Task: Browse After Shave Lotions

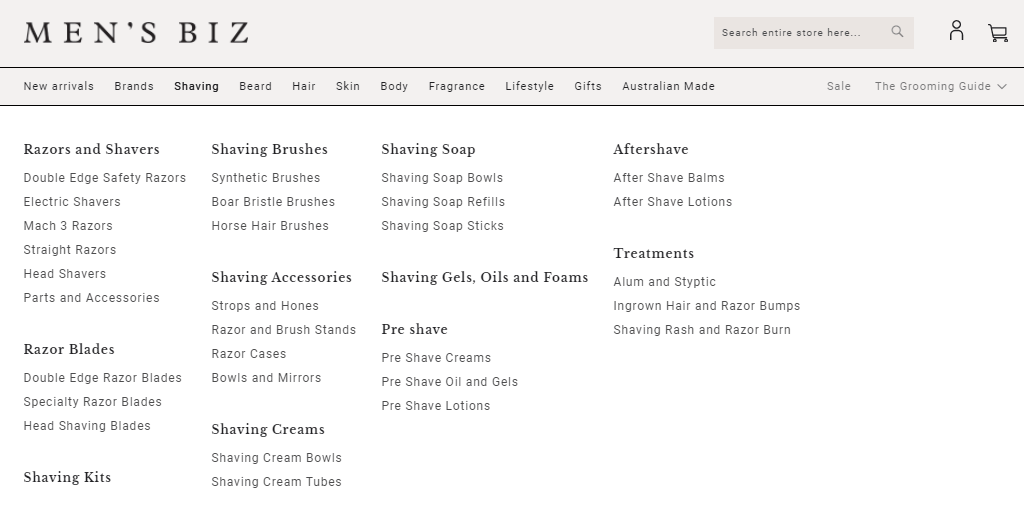Action: pyautogui.click(x=673, y=202)
